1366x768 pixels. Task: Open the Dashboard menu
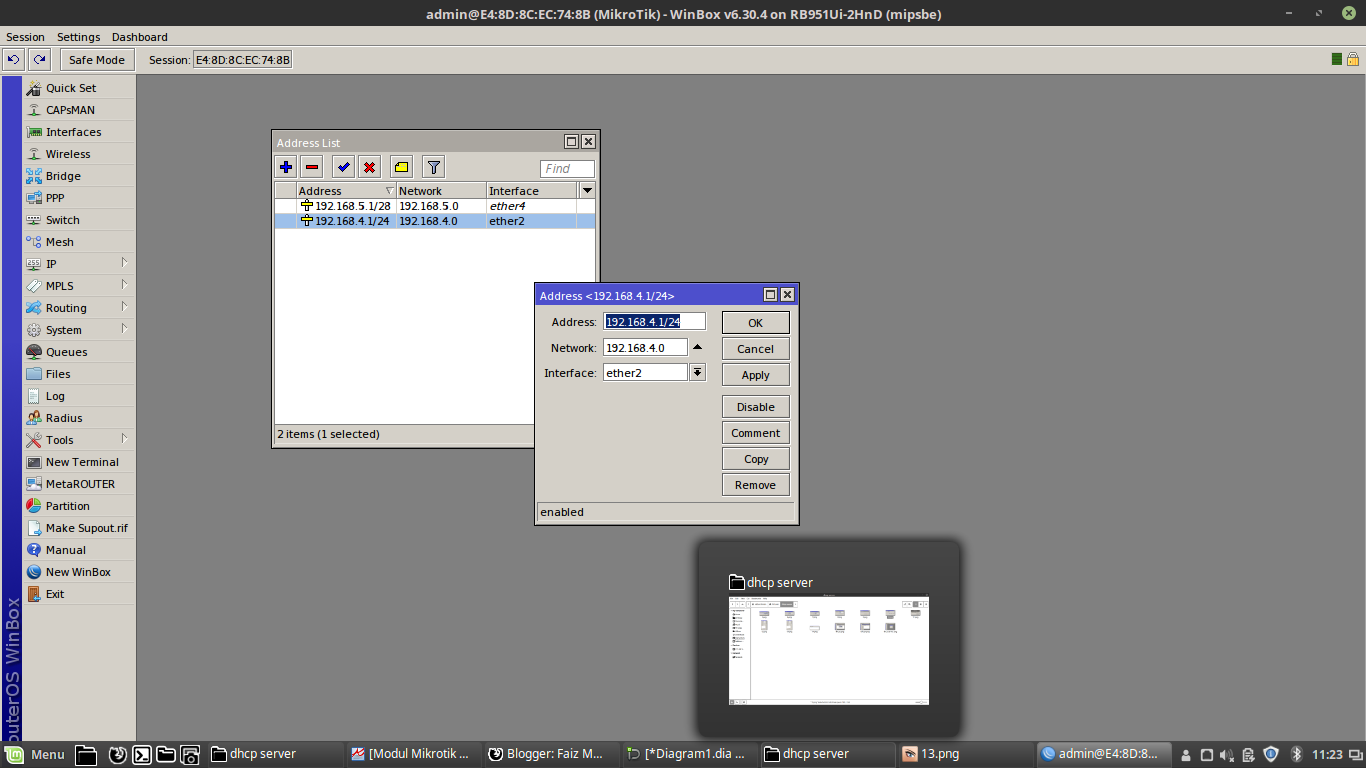tap(140, 37)
